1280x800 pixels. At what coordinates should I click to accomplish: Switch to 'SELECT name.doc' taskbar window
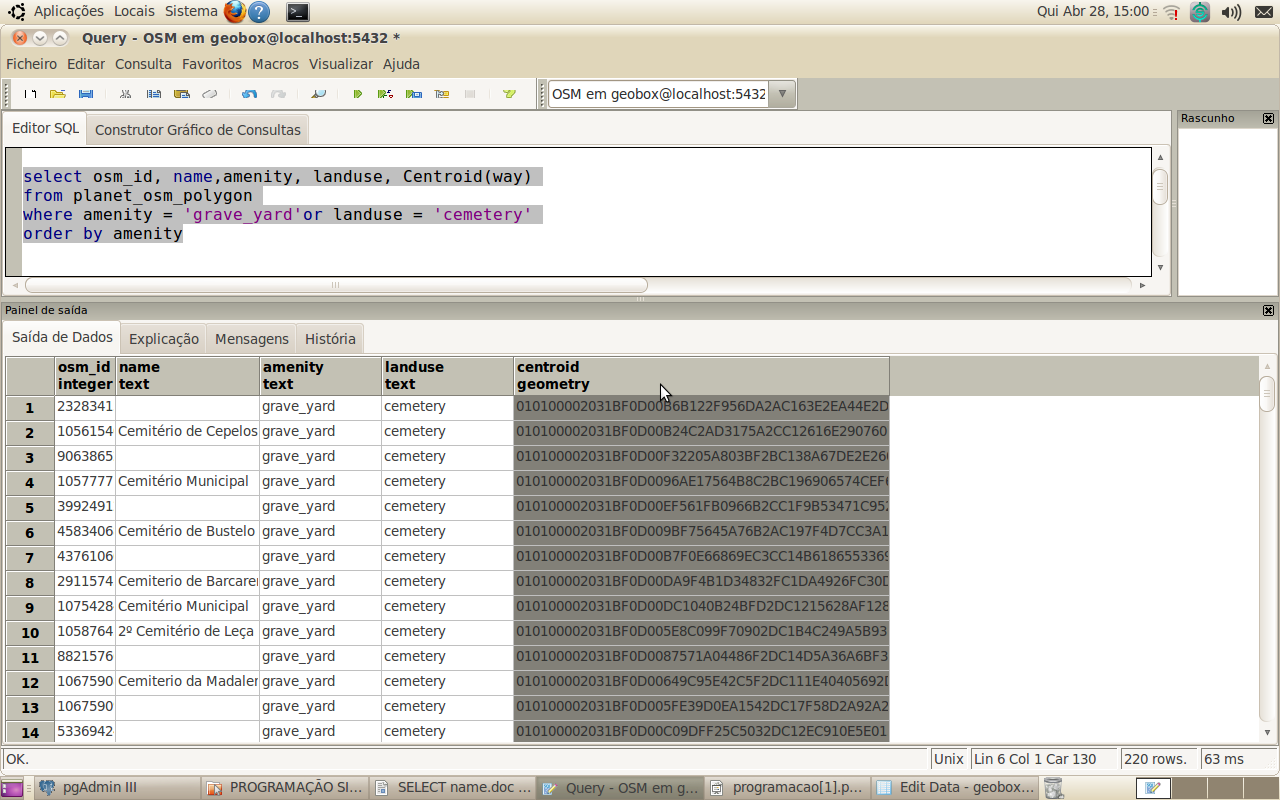pyautogui.click(x=454, y=788)
